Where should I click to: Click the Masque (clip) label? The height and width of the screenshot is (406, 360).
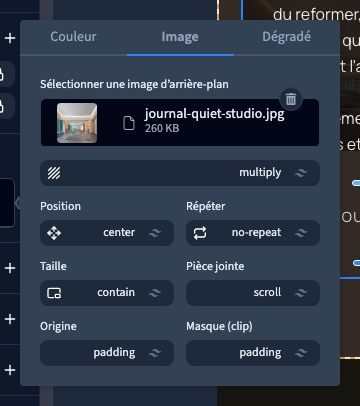219,326
